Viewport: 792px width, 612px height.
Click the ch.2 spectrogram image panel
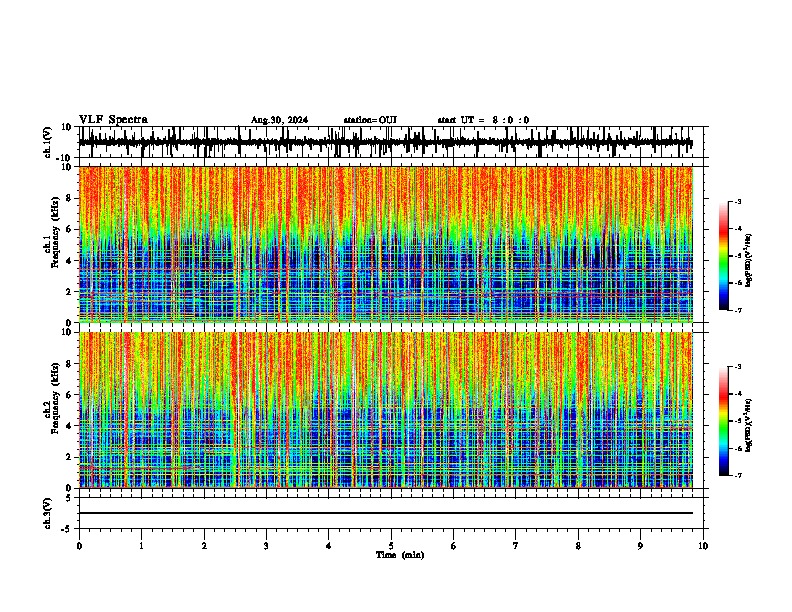click(385, 410)
